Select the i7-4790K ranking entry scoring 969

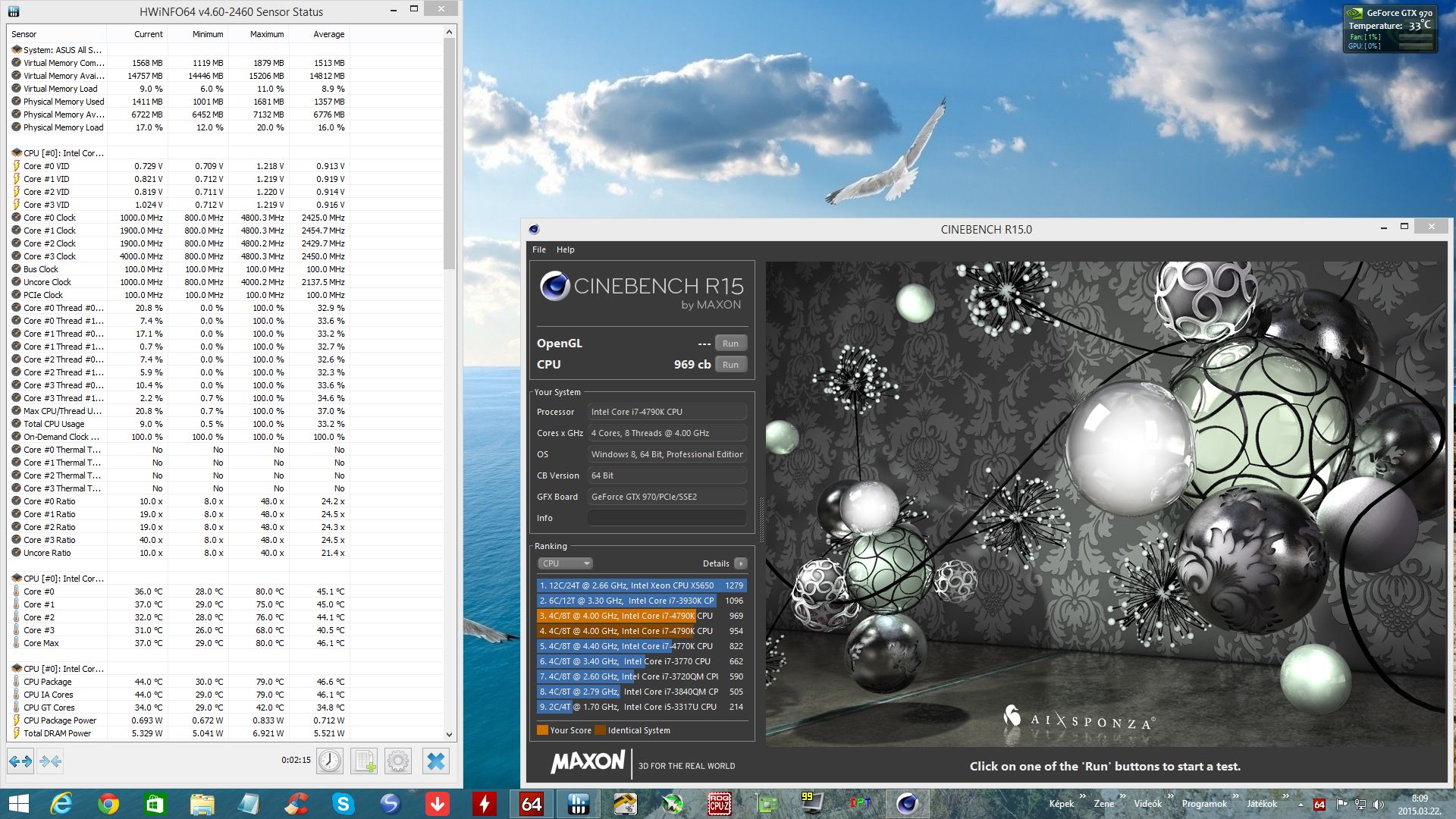click(642, 616)
